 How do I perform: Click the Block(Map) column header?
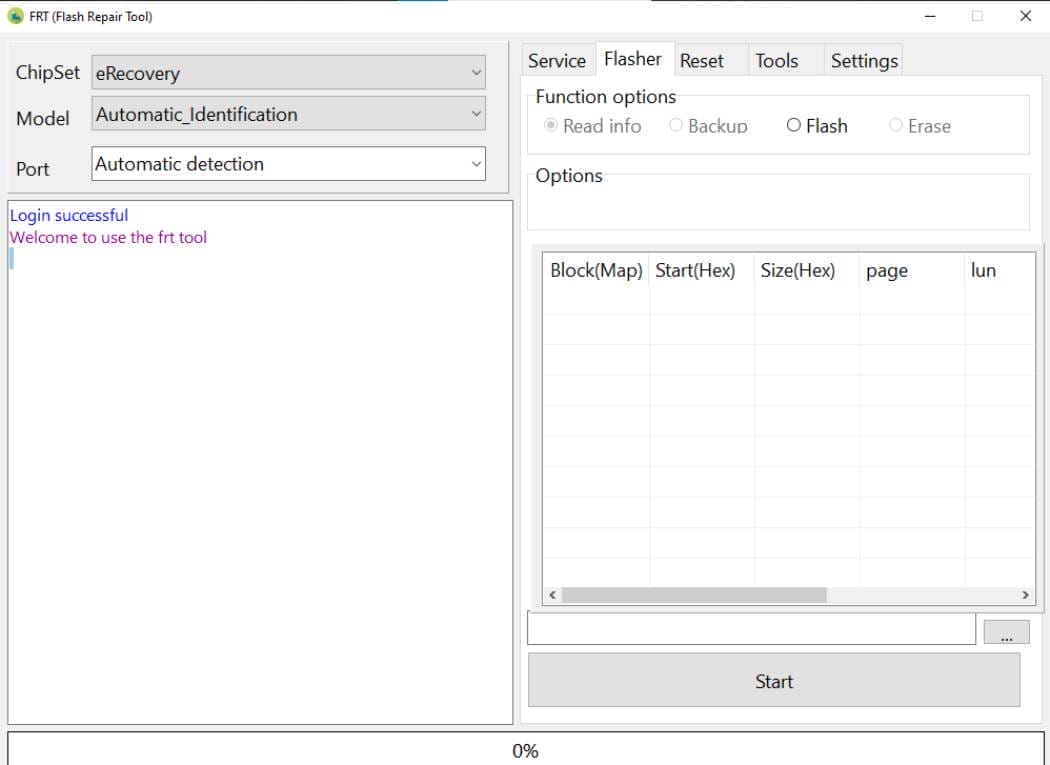(x=596, y=270)
